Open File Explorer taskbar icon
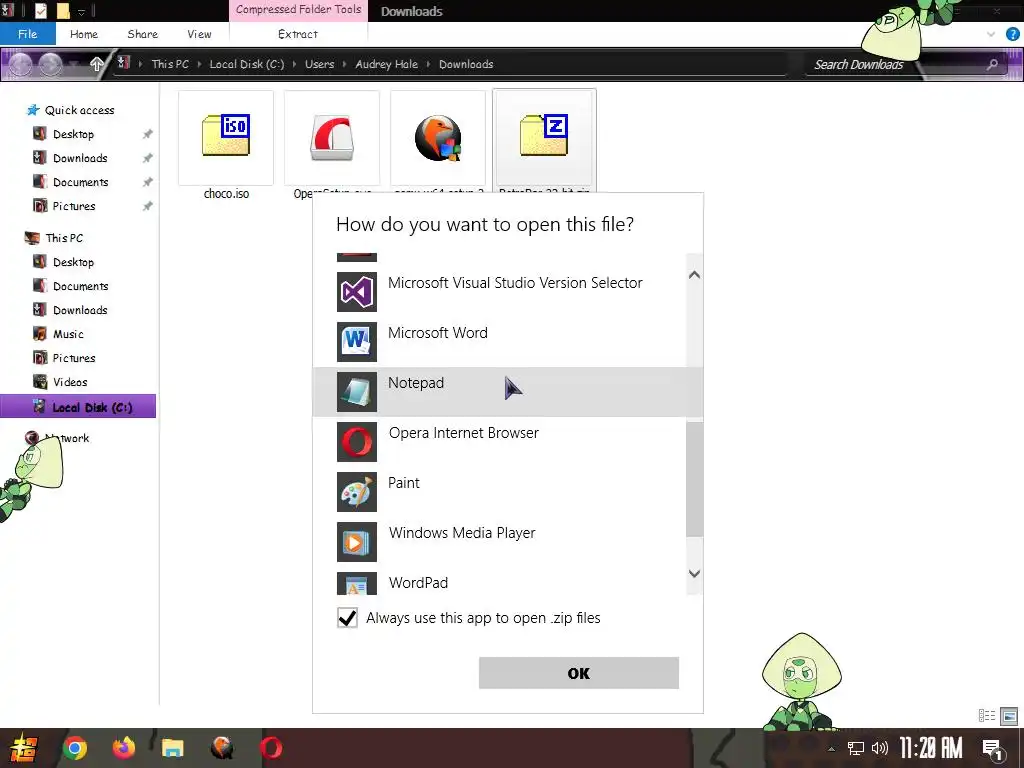Image resolution: width=1024 pixels, height=768 pixels. 173,748
